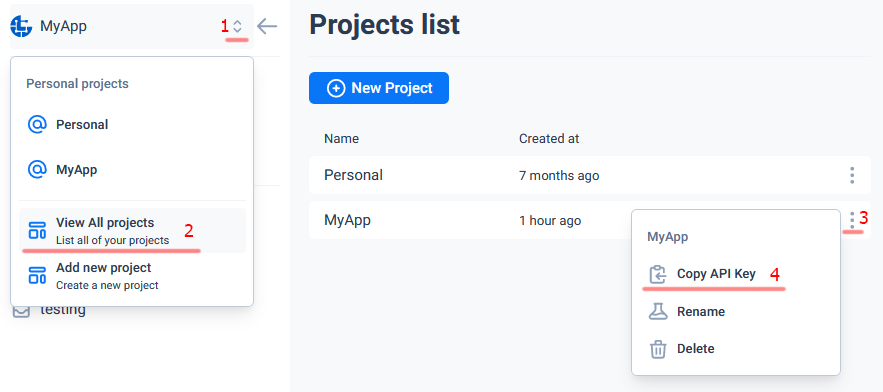
Task: Click the flask icon next to Rename
Action: (658, 311)
